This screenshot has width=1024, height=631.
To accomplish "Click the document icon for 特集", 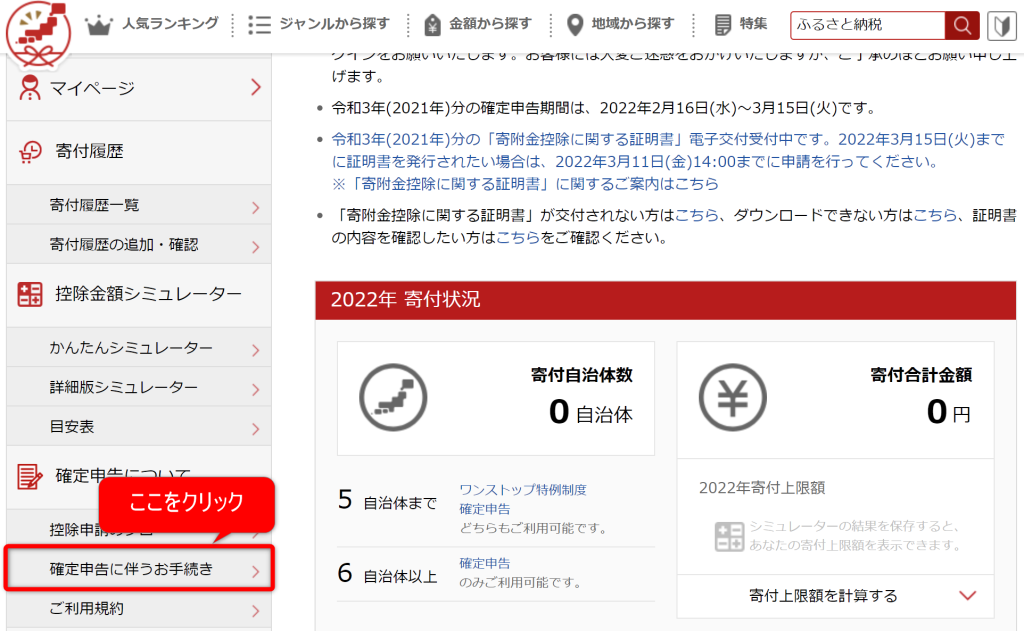I will 723,25.
